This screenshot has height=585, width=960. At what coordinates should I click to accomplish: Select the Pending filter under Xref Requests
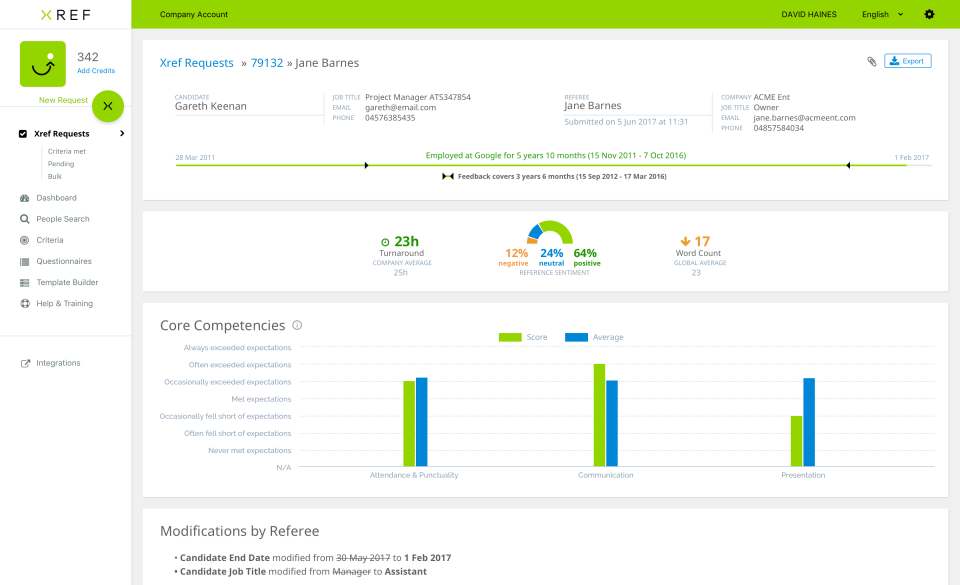(x=62, y=164)
